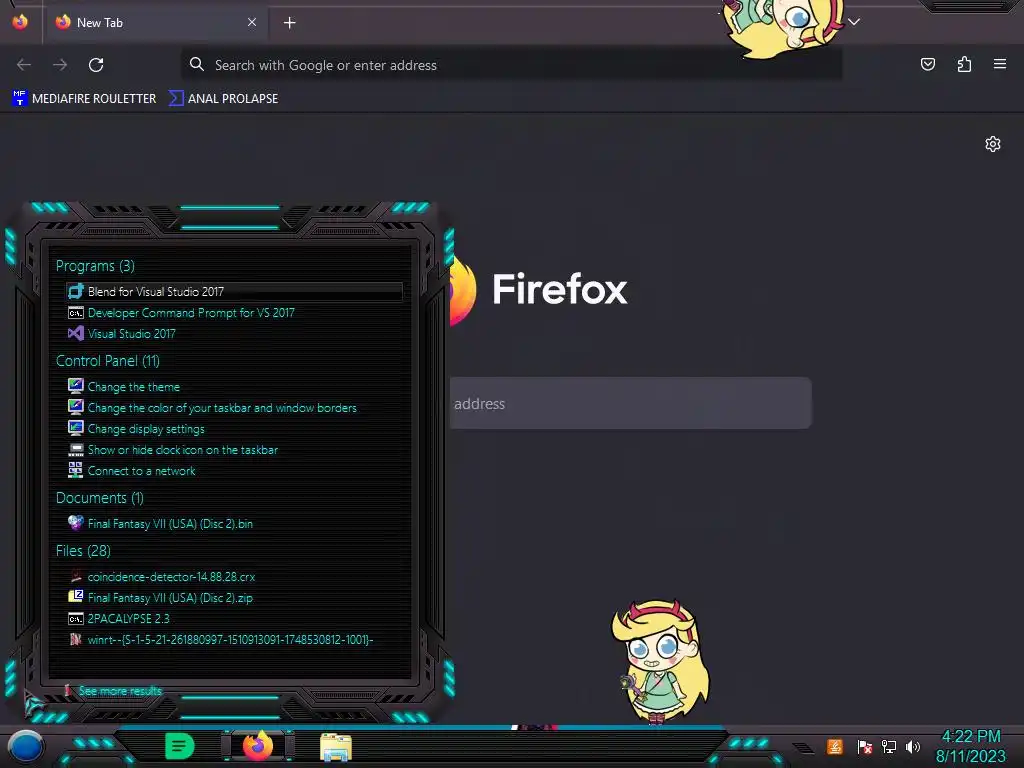Click the Star Butterfly shimeji character
This screenshot has height=768, width=1024.
pyautogui.click(x=661, y=662)
